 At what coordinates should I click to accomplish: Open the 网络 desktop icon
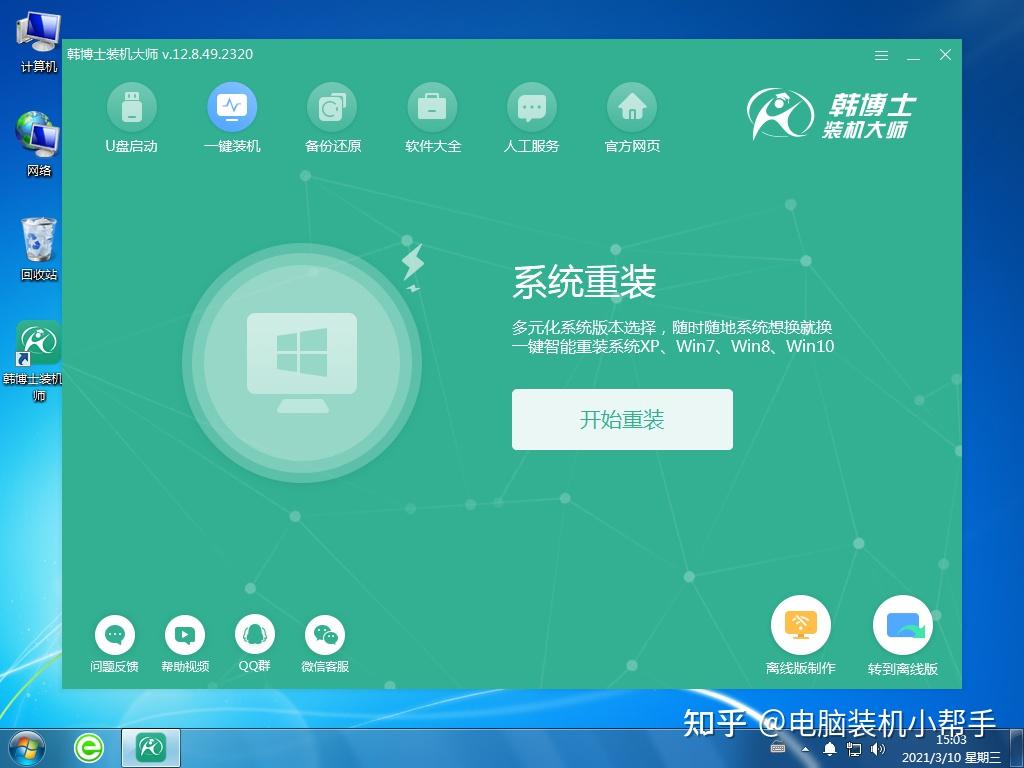39,144
